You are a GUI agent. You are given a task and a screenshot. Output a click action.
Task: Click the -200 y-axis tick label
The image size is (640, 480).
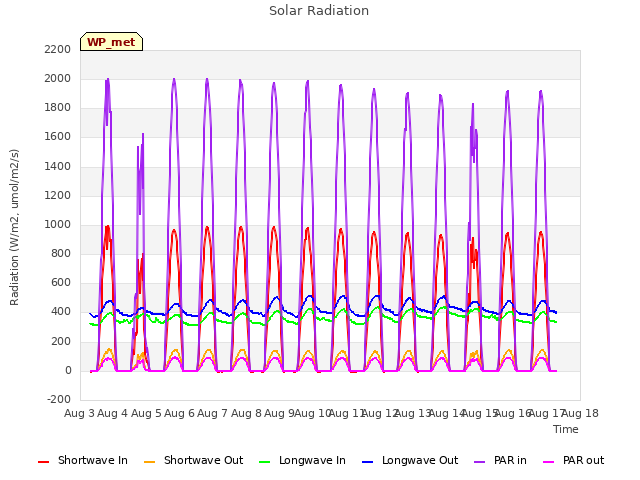pos(59,399)
